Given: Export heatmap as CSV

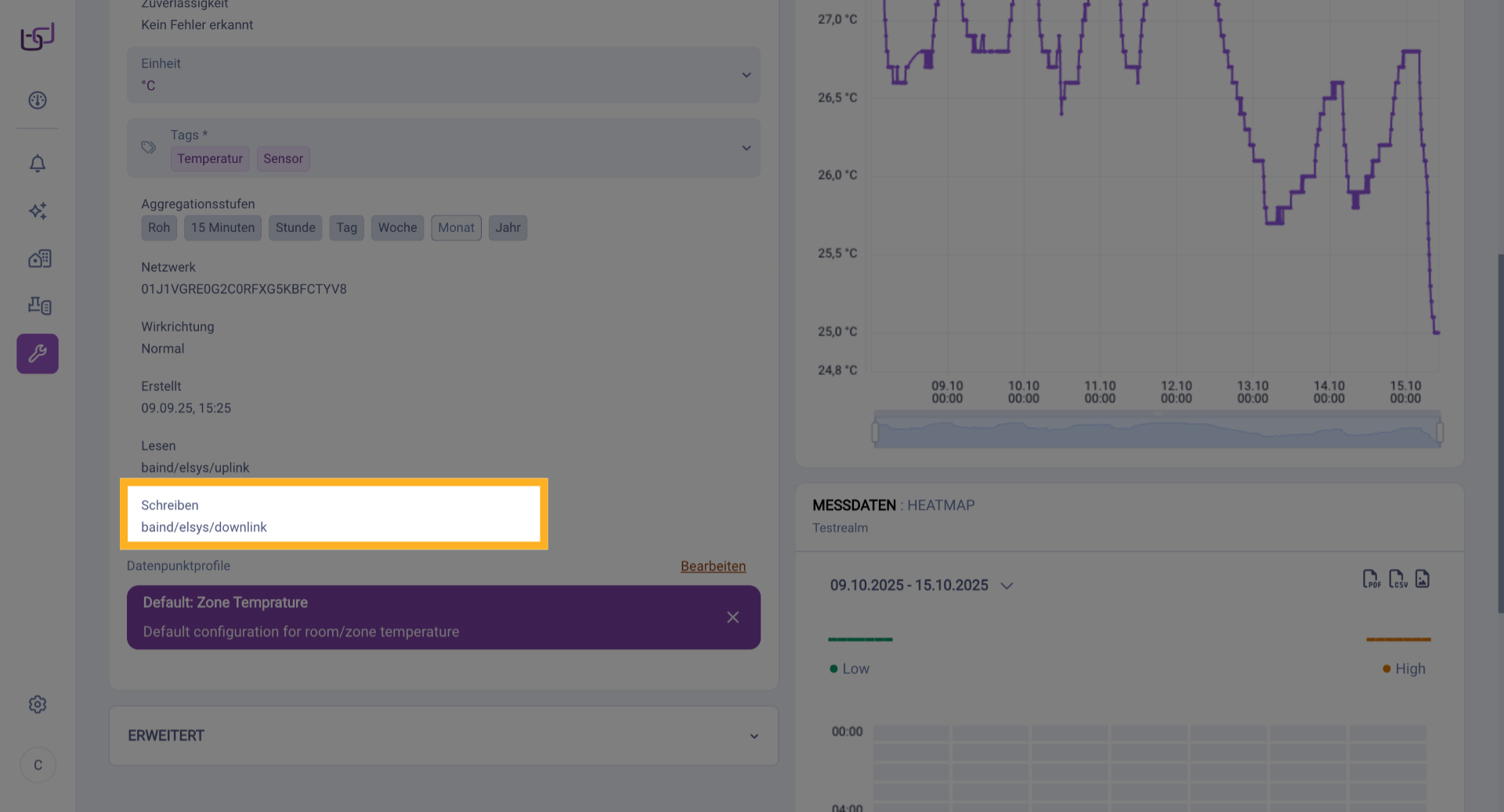Looking at the screenshot, I should click(1397, 579).
